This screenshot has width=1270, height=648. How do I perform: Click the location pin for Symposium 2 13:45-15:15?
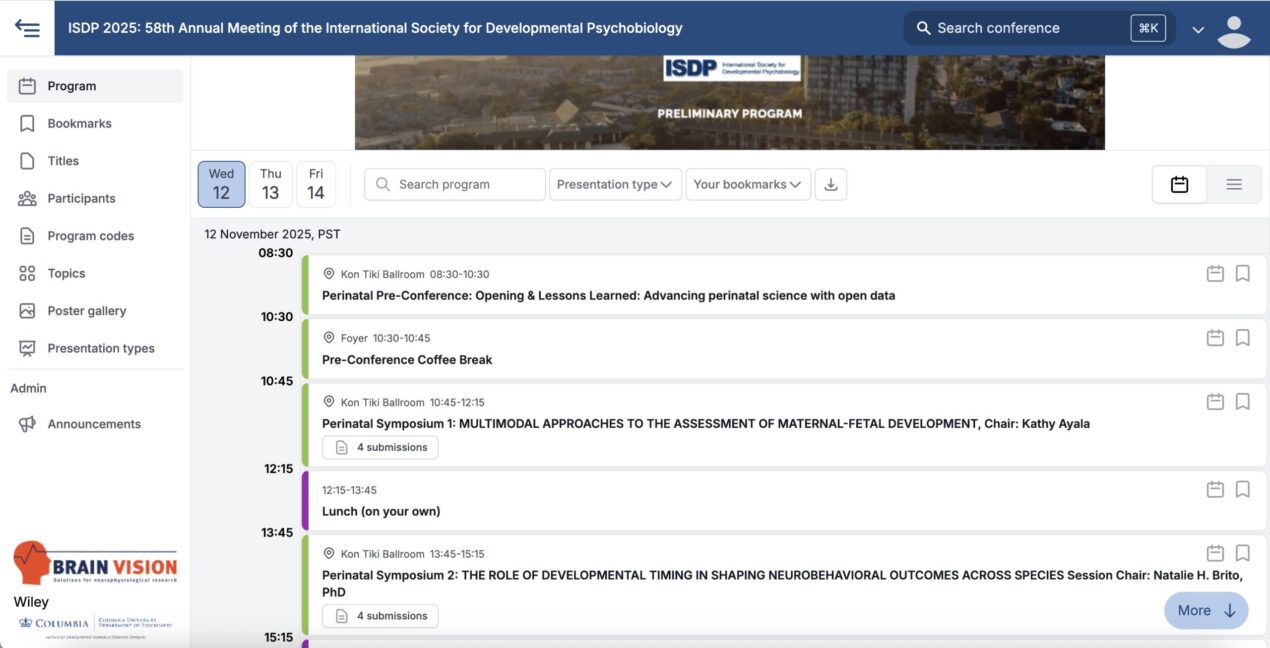(328, 554)
